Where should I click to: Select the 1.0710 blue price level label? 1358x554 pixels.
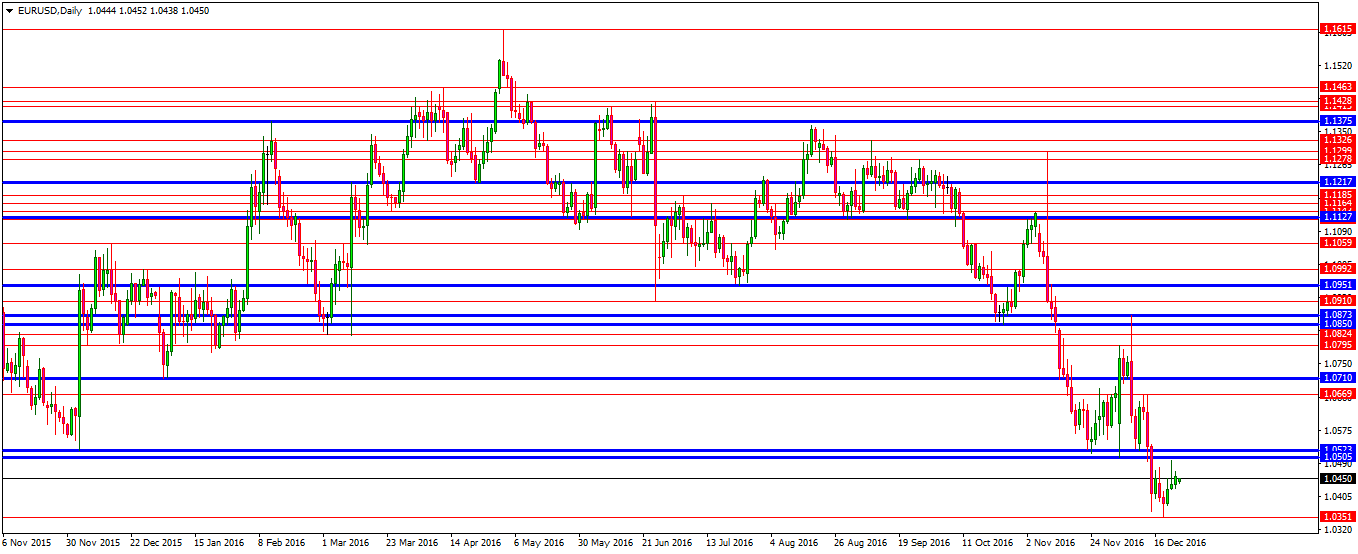click(1337, 378)
